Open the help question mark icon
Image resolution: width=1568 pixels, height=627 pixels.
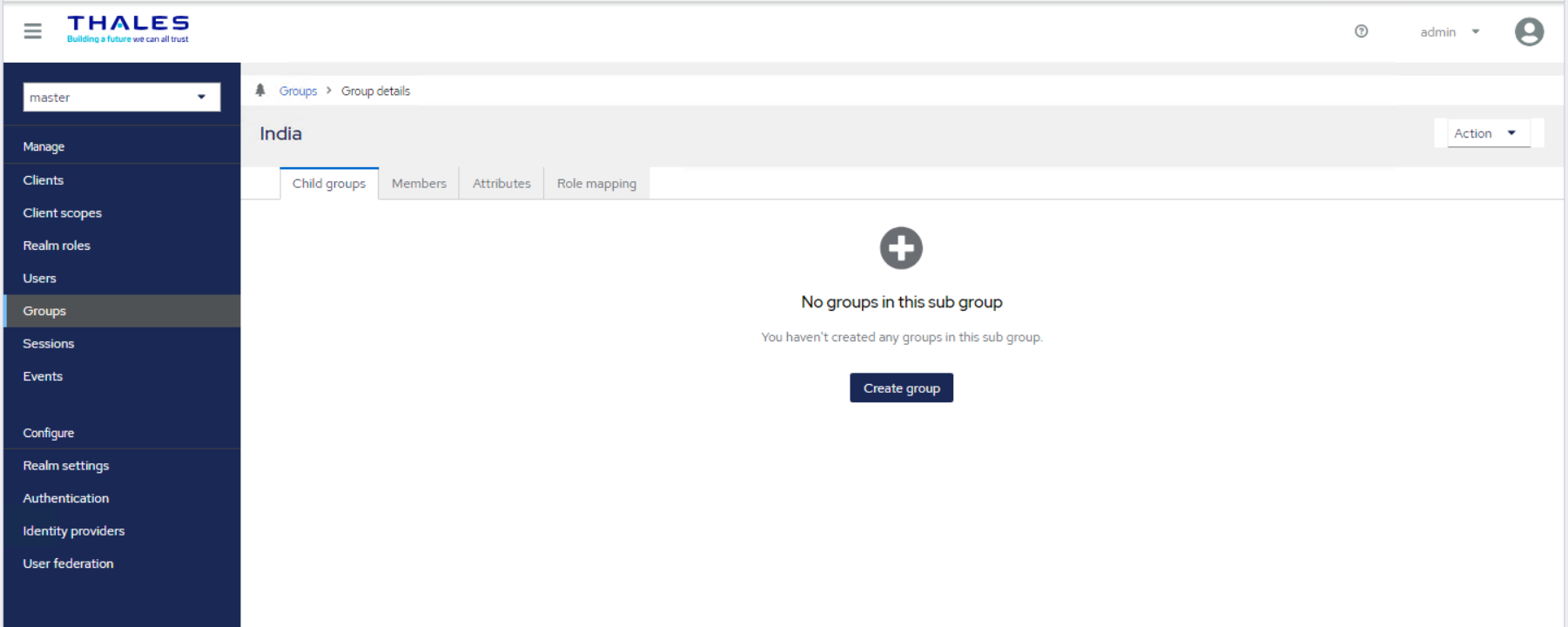1361,31
